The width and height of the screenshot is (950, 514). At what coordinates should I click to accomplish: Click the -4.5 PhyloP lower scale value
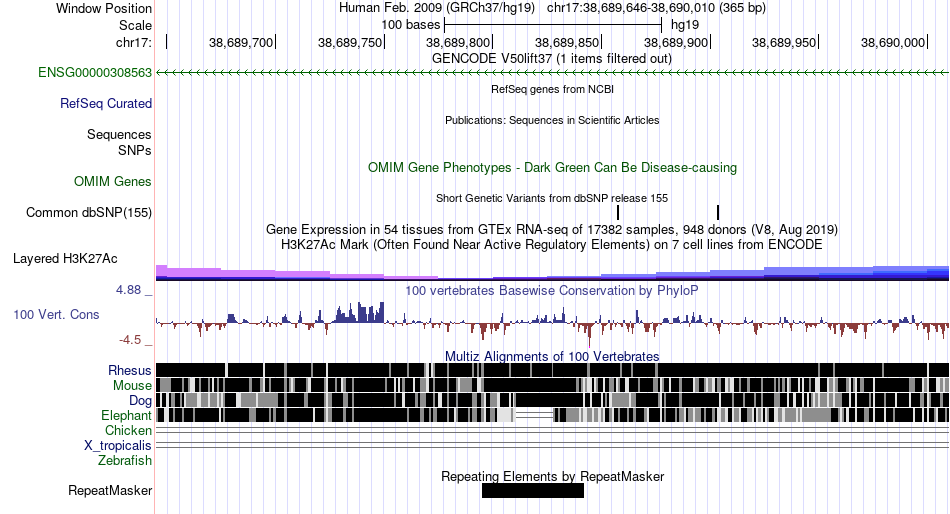coord(130,340)
